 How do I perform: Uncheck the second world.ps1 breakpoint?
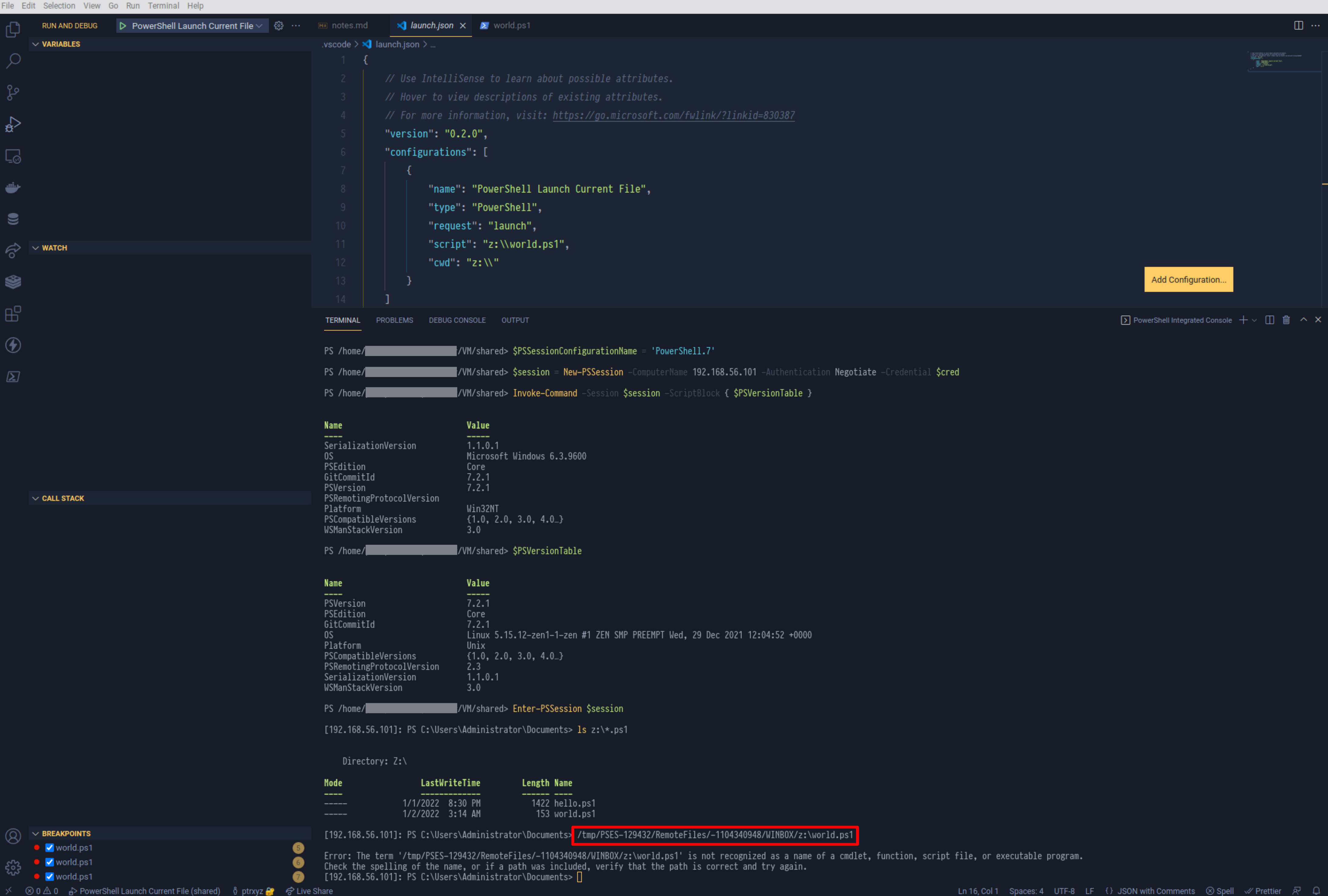(x=49, y=862)
